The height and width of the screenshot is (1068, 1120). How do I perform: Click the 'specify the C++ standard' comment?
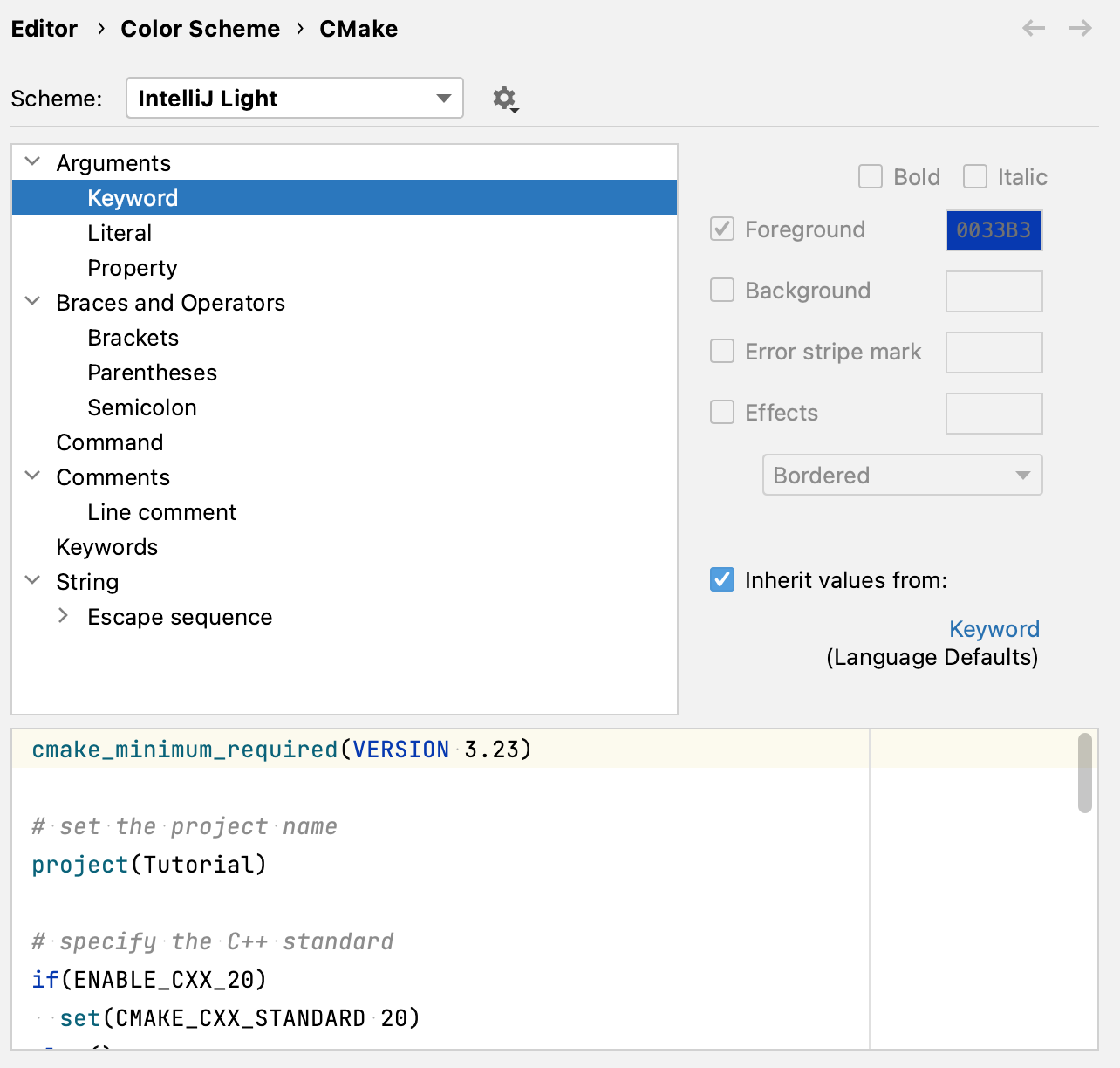(x=213, y=941)
